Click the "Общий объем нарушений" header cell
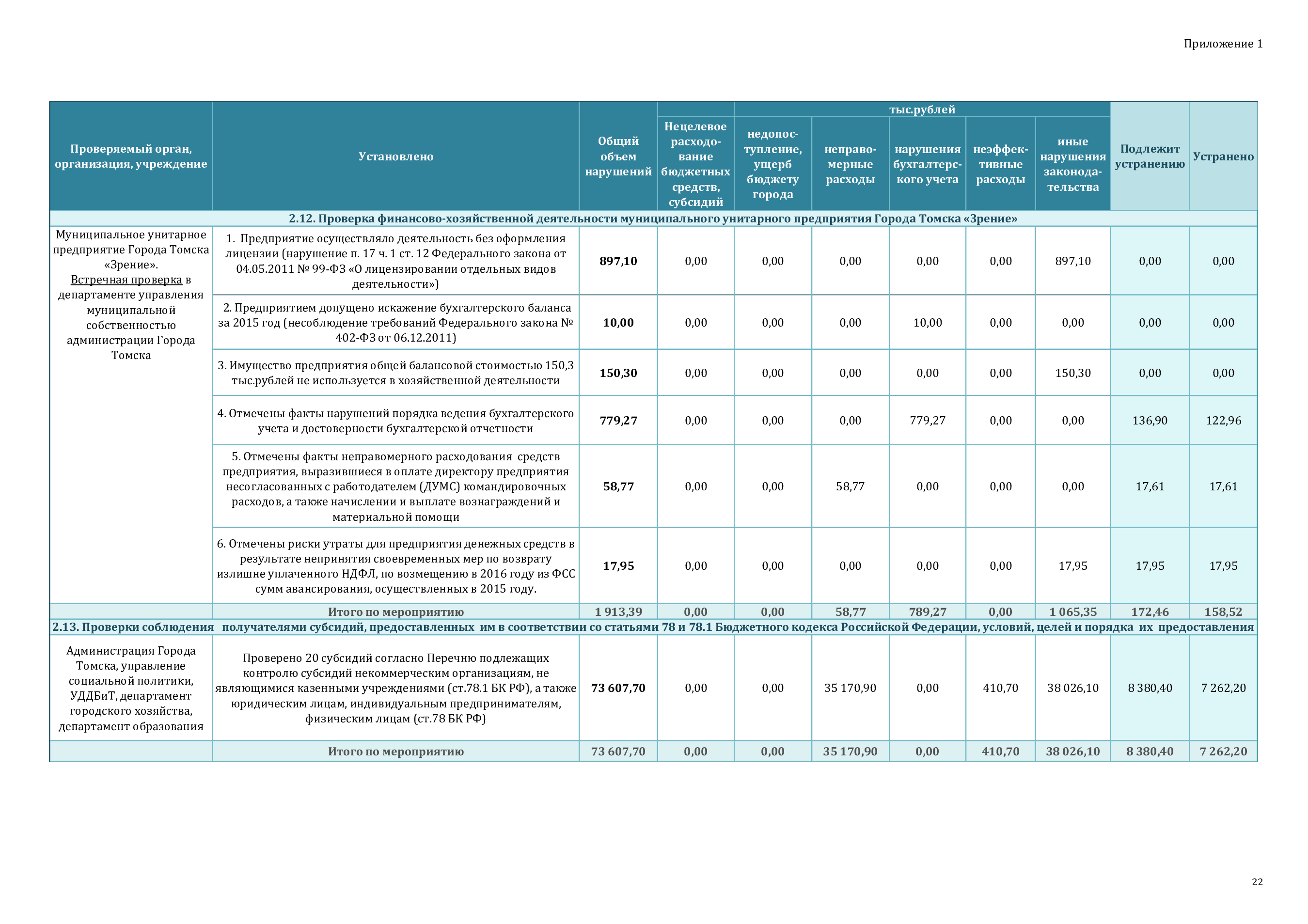The width and height of the screenshot is (1308, 924). 618,157
